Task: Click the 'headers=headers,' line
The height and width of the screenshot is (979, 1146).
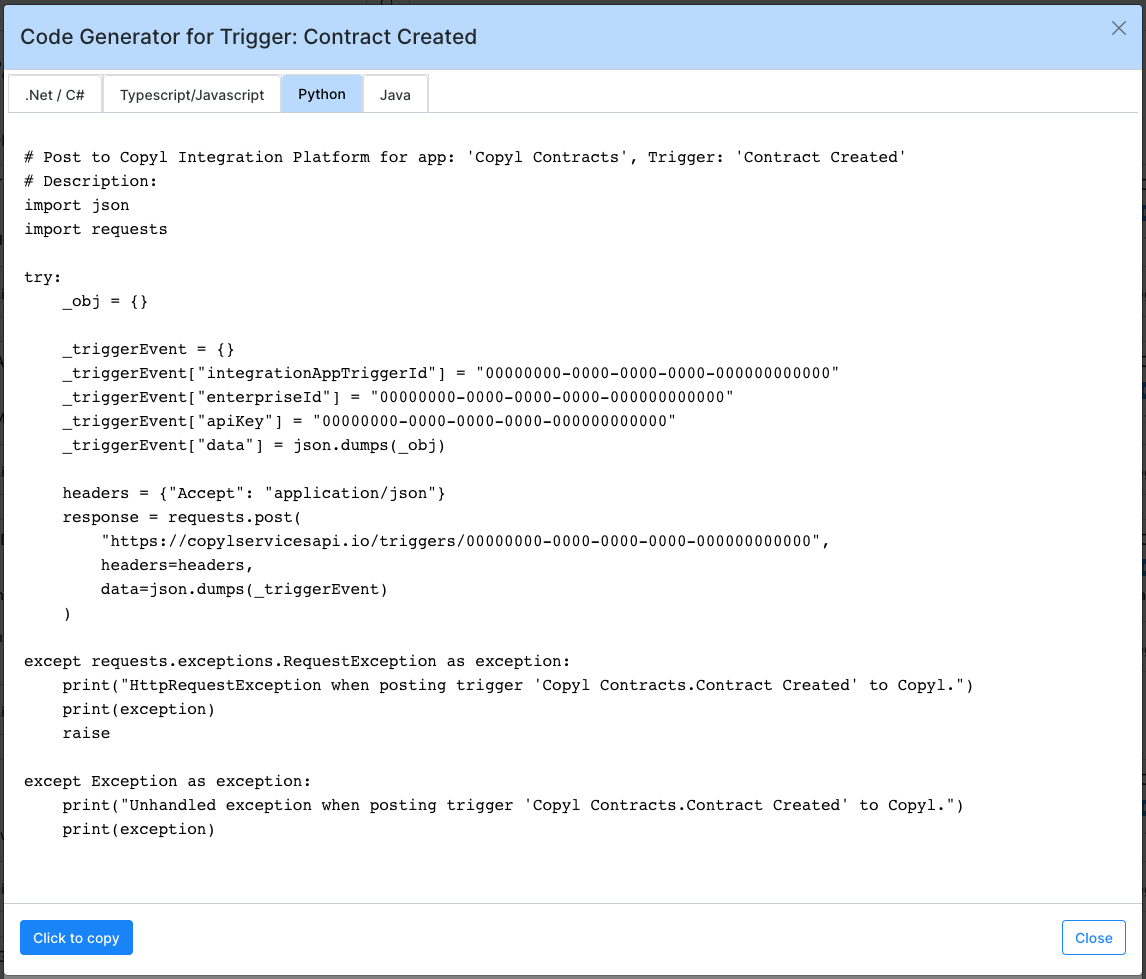Action: [x=177, y=565]
